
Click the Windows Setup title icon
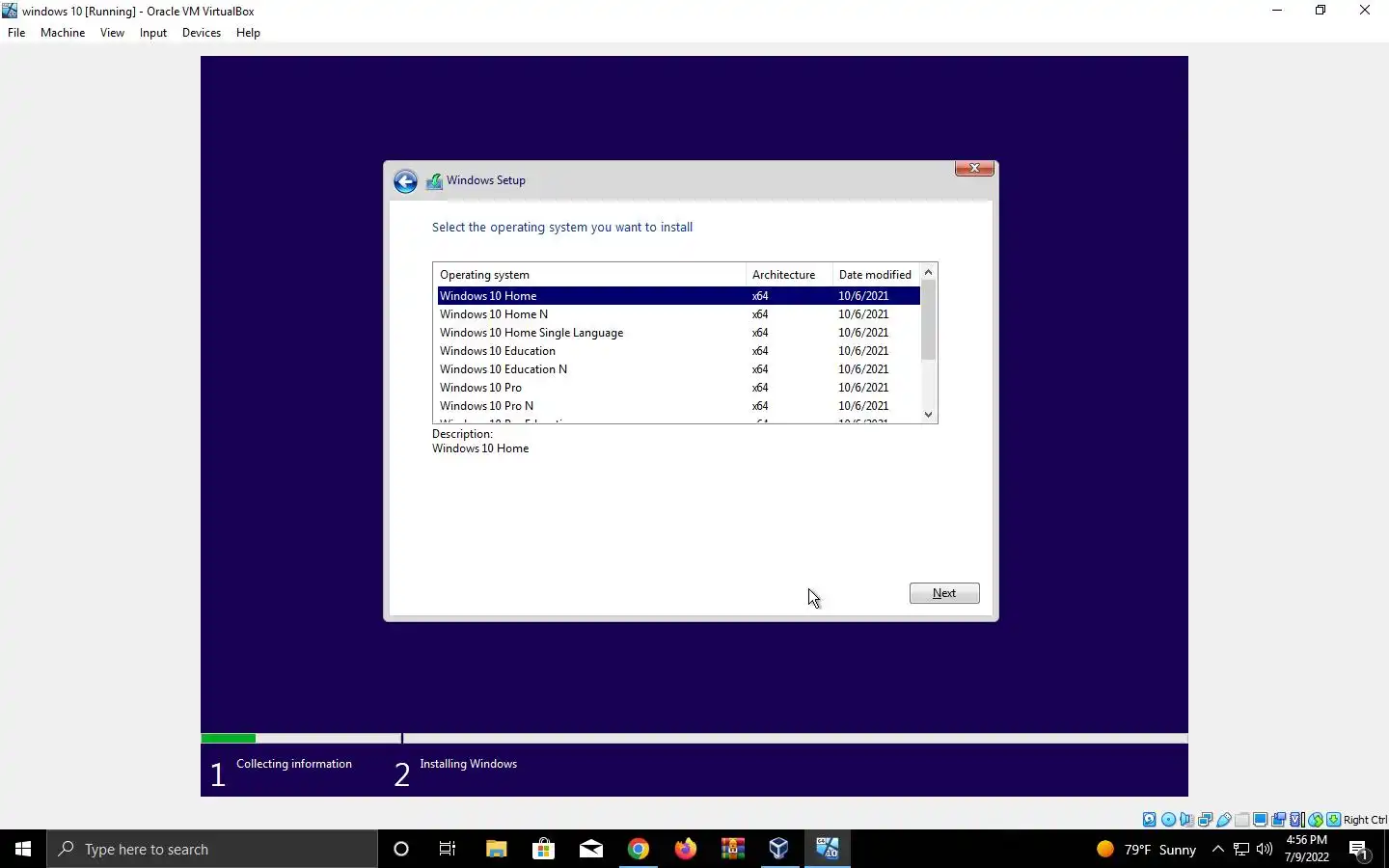point(435,181)
